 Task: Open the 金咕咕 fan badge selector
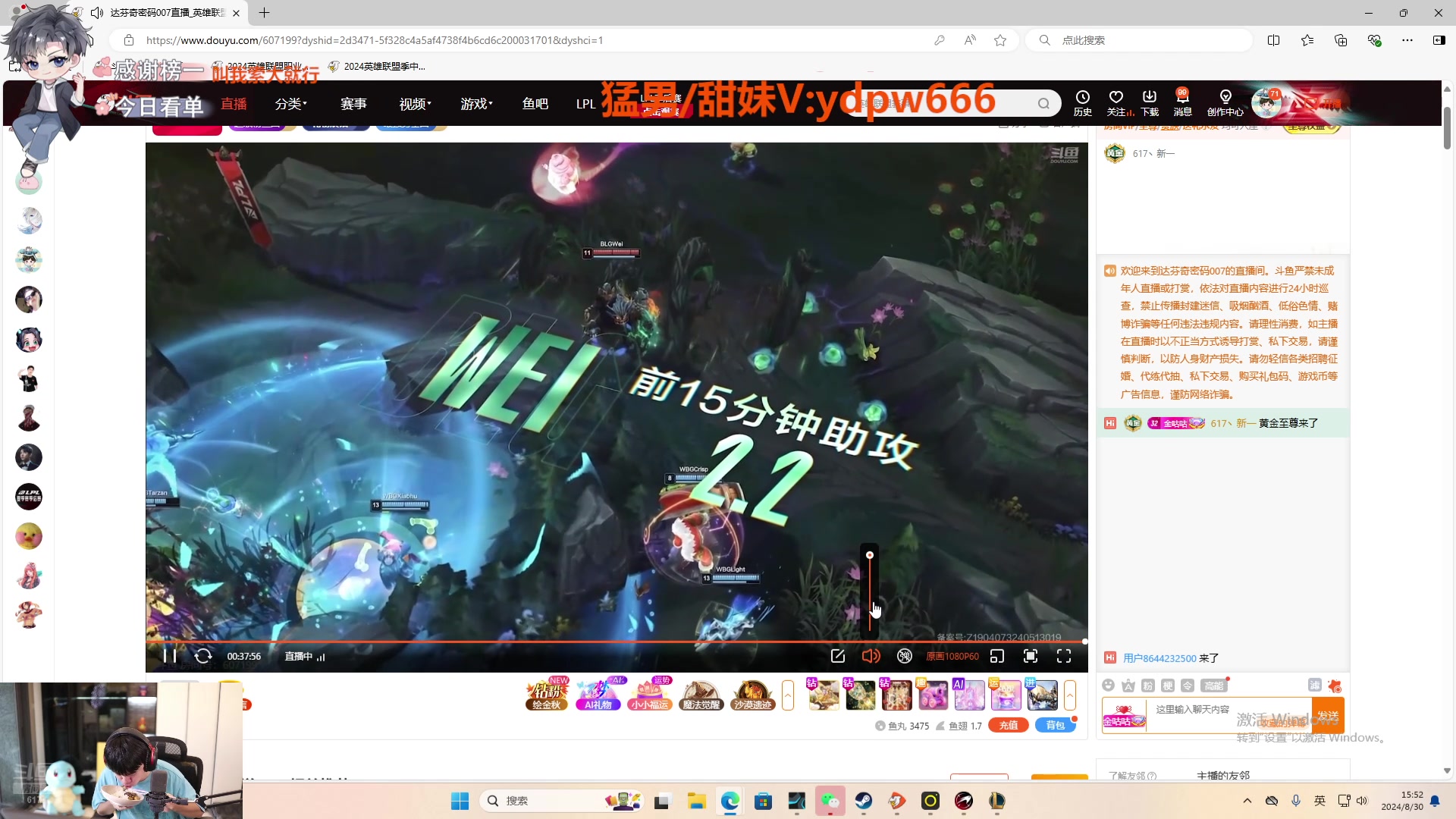[x=1124, y=717]
